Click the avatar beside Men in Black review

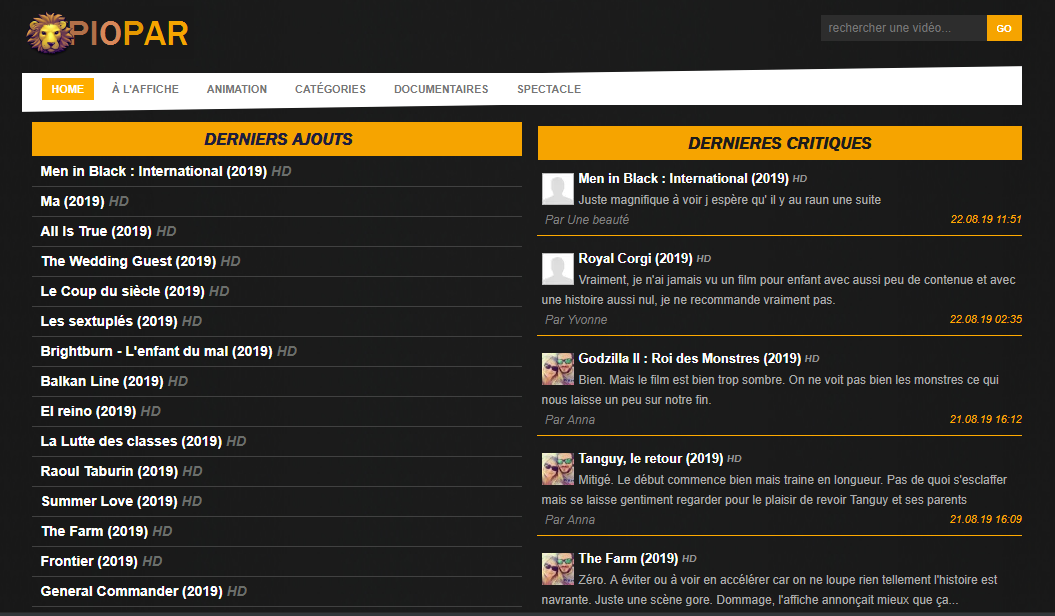[x=558, y=189]
